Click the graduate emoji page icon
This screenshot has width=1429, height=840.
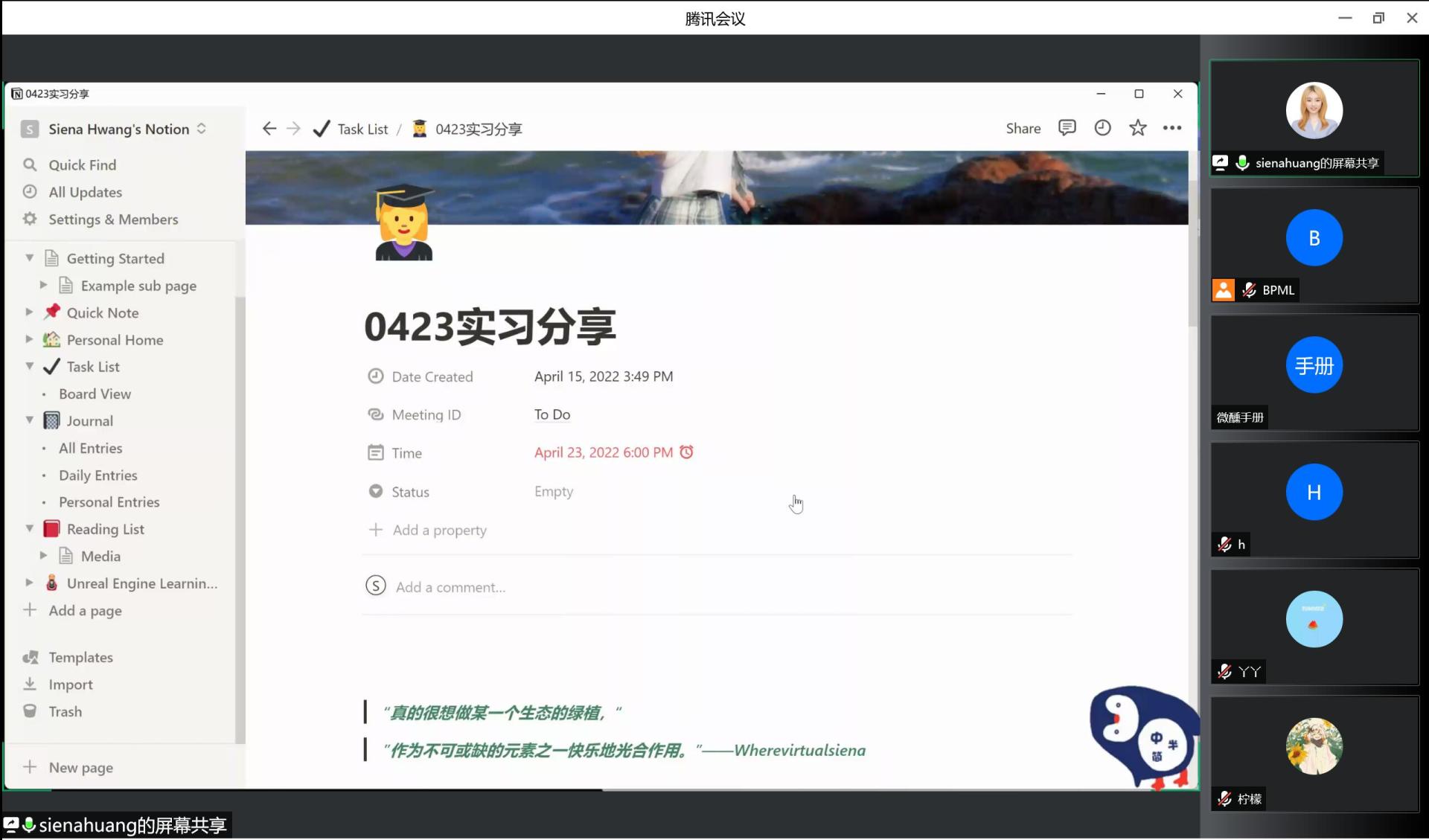[403, 223]
